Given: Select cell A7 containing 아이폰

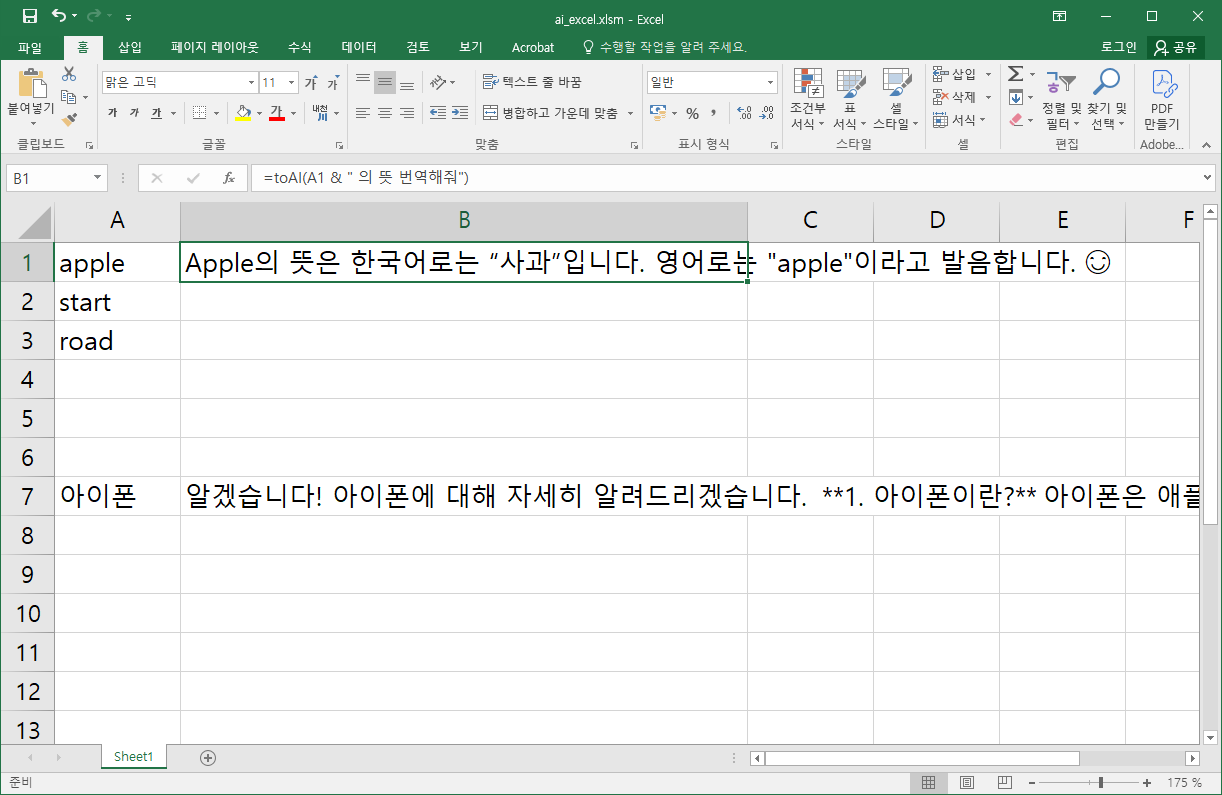Looking at the screenshot, I should point(117,496).
